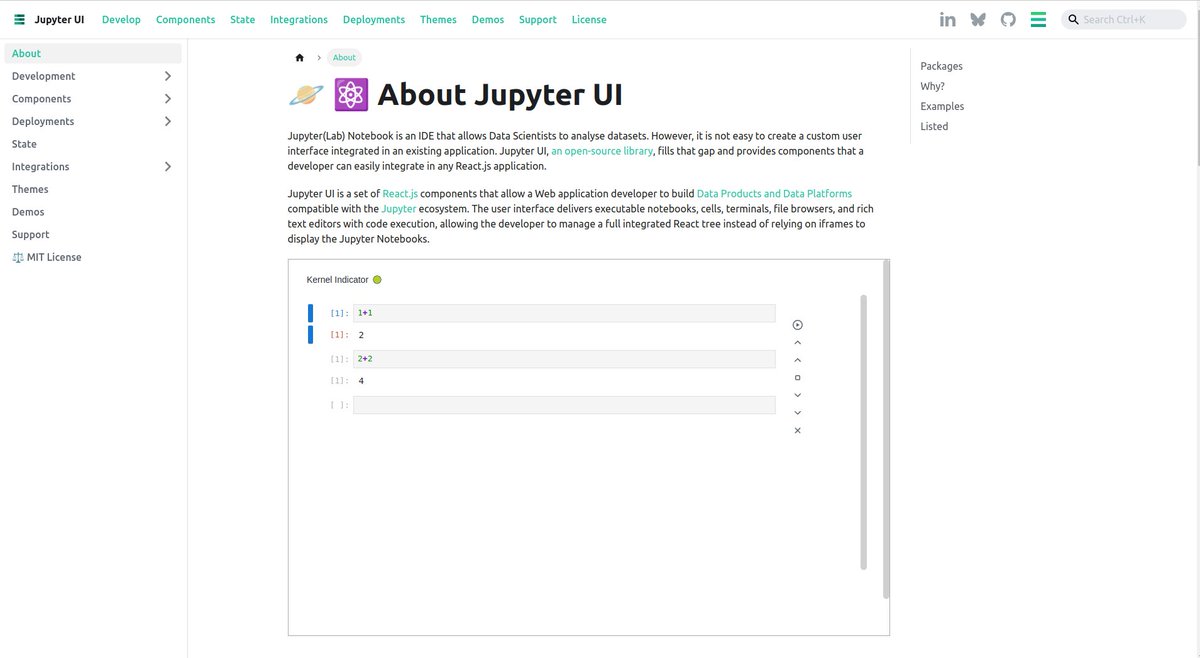Click the scales icon beside MIT License
Image resolution: width=1200 pixels, height=658 pixels.
click(x=17, y=257)
